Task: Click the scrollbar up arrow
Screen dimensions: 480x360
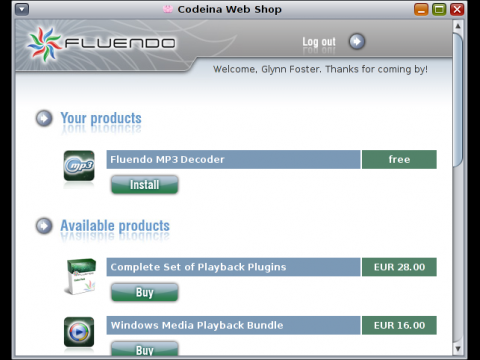Action: 458,26
